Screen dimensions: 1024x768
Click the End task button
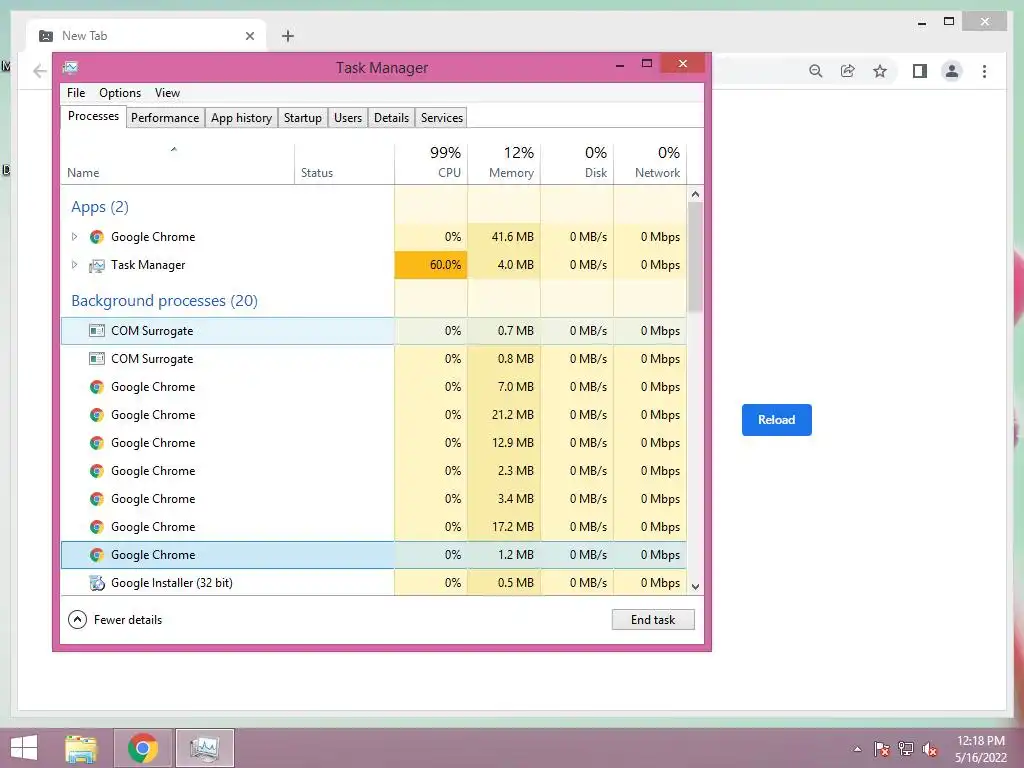pyautogui.click(x=653, y=620)
